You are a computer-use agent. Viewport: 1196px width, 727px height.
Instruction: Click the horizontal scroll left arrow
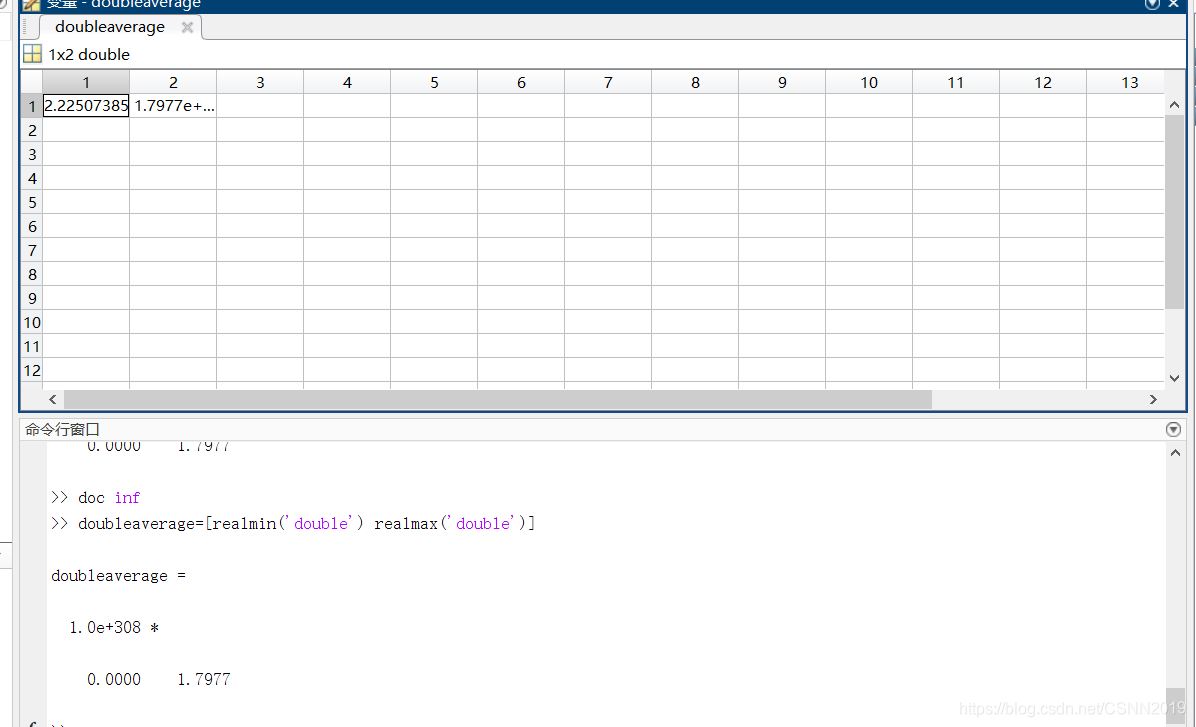point(53,399)
